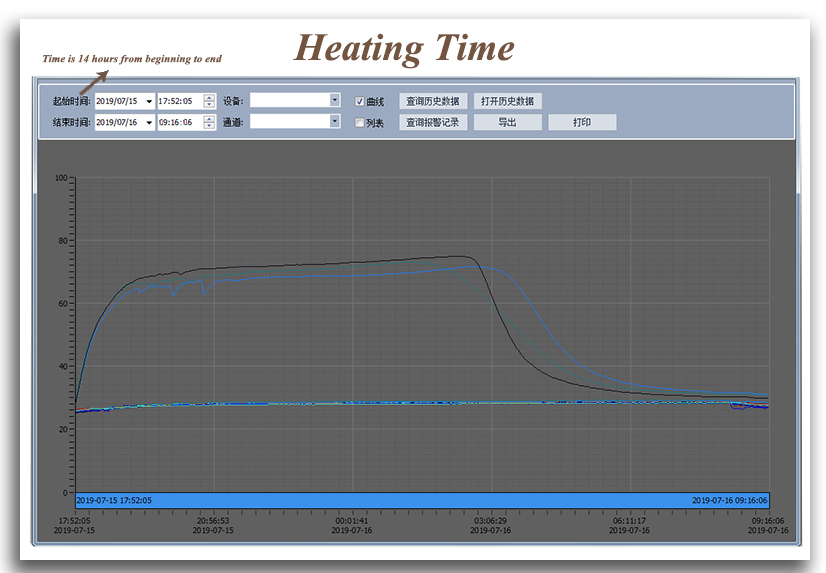Image resolution: width=826 pixels, height=573 pixels.
Task: Click the start time spinner arrows
Action: 209,101
